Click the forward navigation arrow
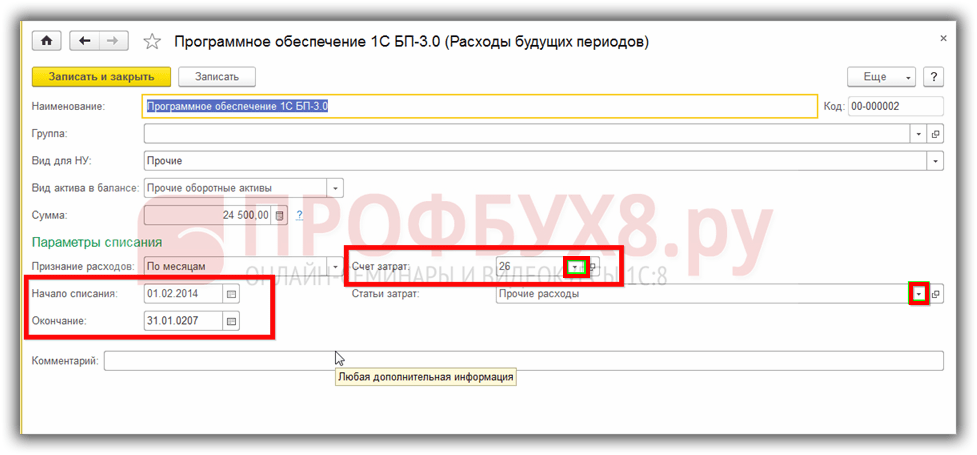 (112, 41)
